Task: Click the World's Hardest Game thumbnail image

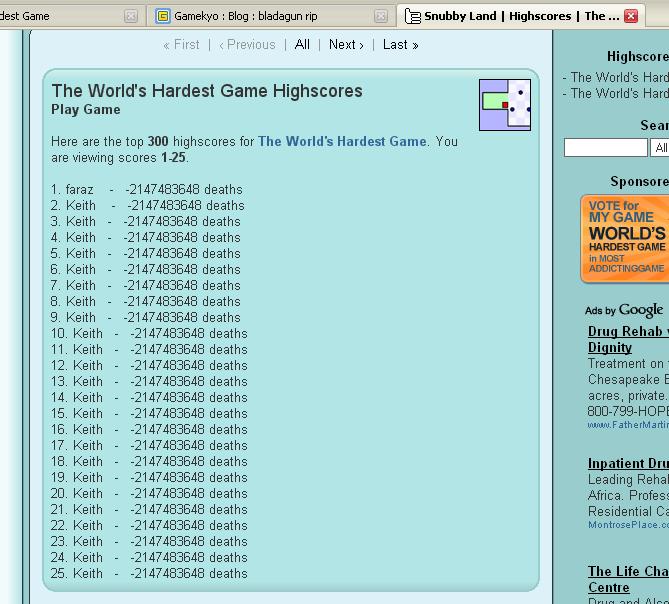Action: (505, 105)
